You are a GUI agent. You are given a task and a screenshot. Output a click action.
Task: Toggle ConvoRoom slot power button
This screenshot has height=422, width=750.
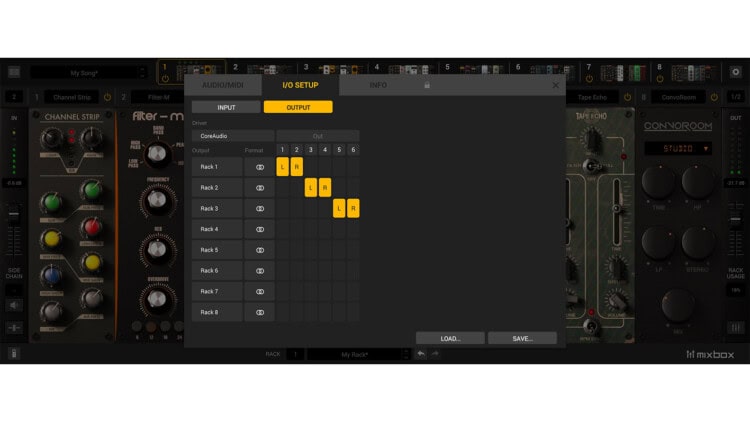[714, 97]
